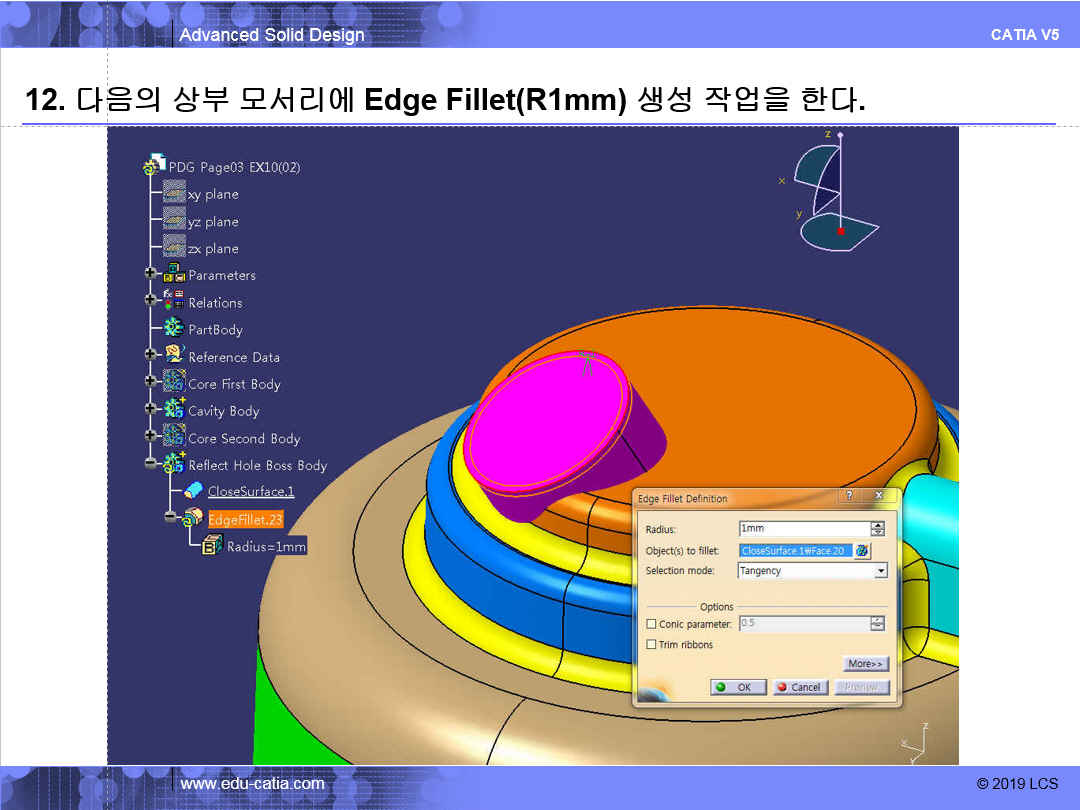Select the Core Second Body tree item
1080x810 pixels.
coord(244,438)
